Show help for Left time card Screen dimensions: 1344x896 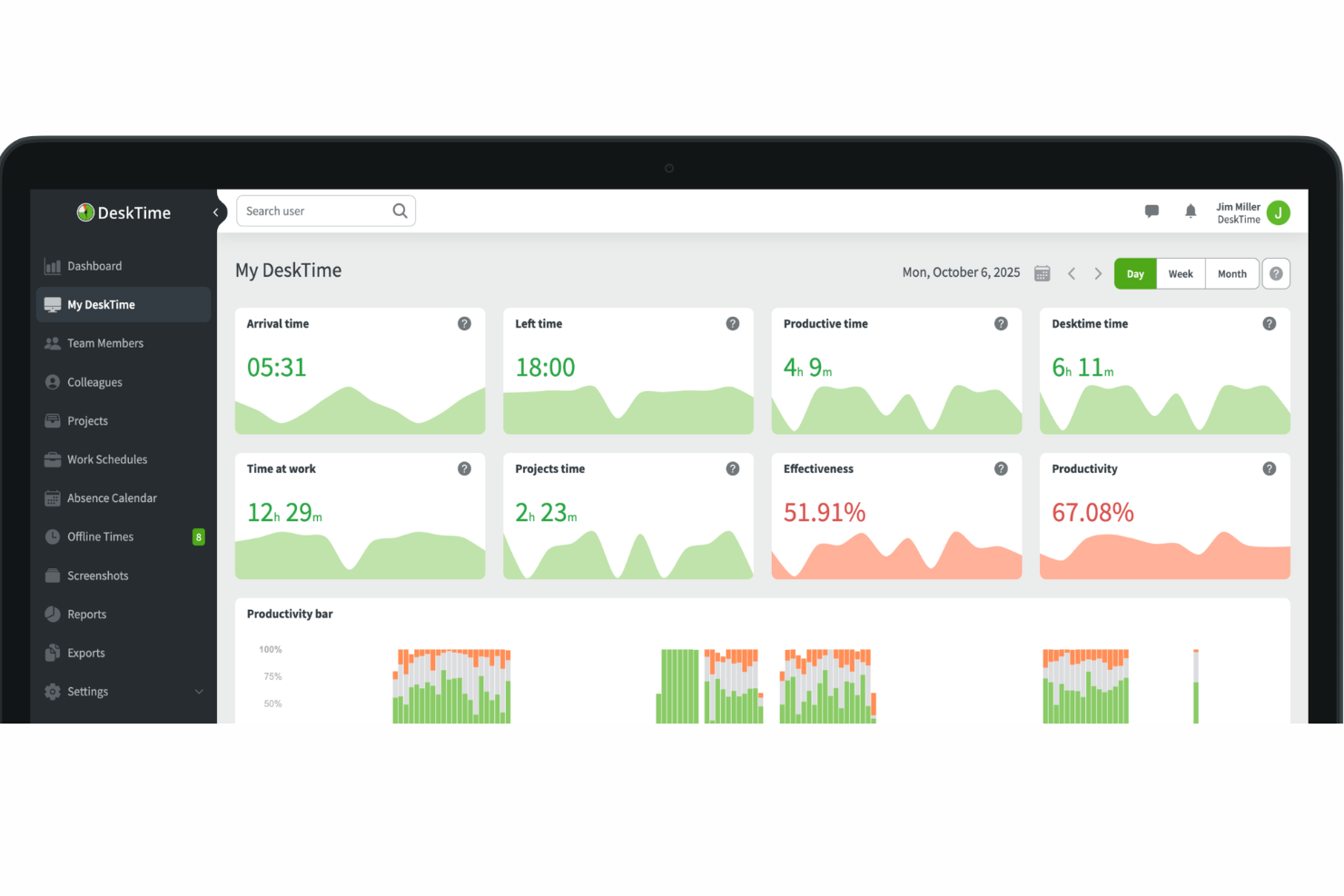point(733,324)
